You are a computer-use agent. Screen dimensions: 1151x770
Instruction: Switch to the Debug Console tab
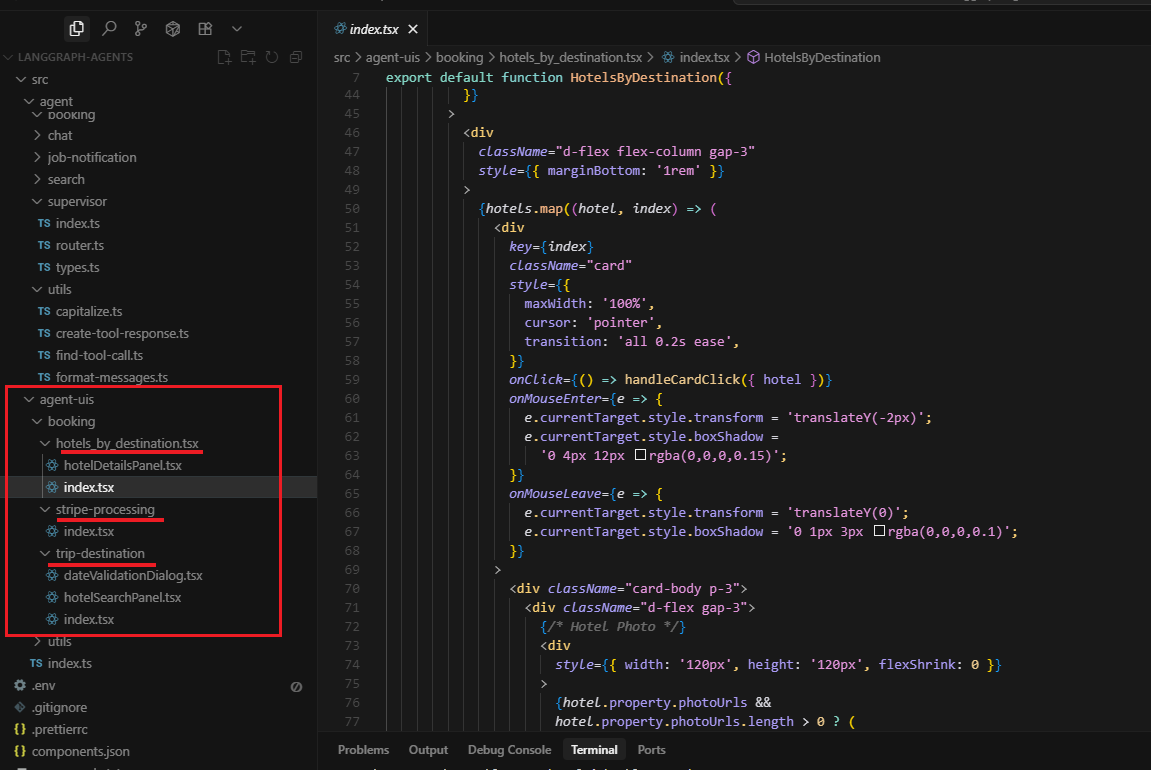click(x=509, y=749)
